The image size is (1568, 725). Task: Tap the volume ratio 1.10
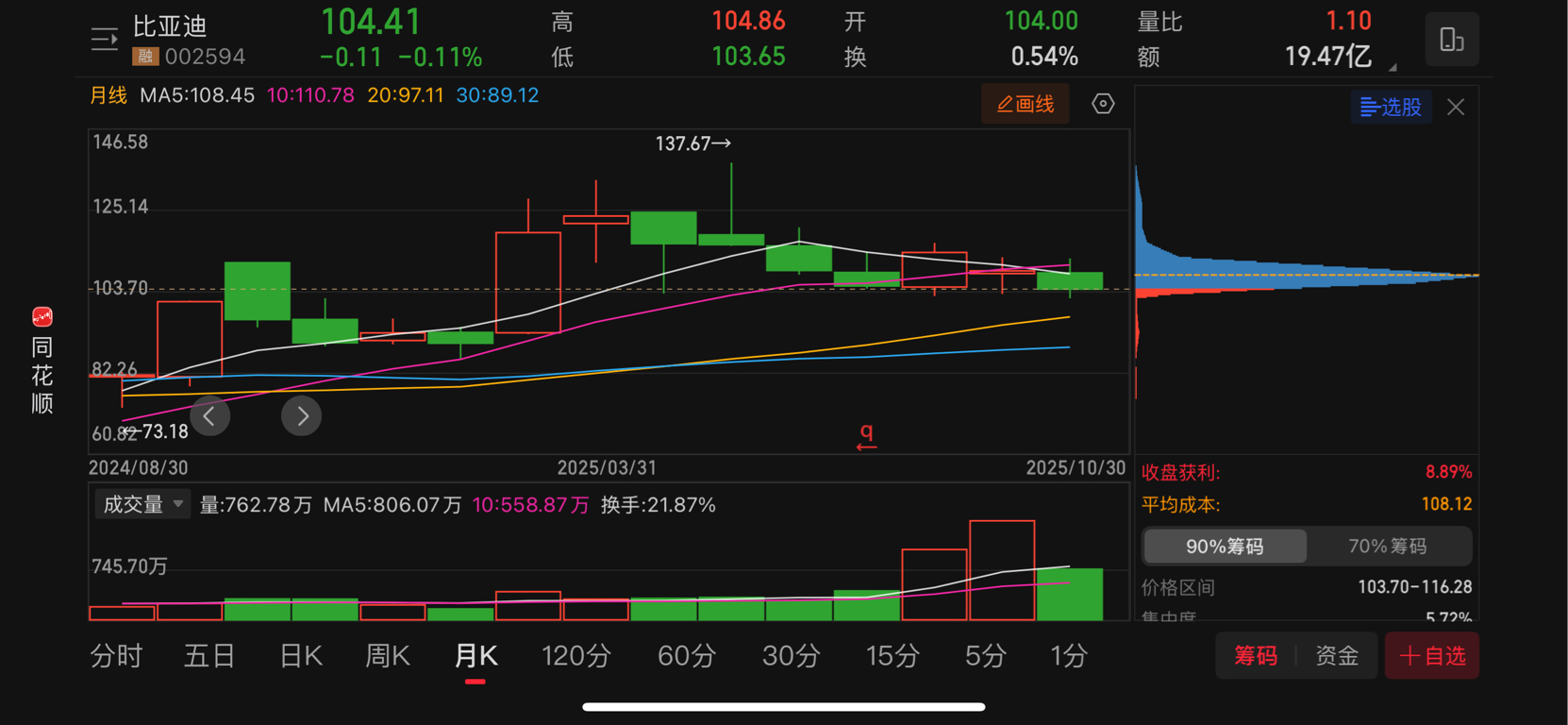coord(1349,21)
